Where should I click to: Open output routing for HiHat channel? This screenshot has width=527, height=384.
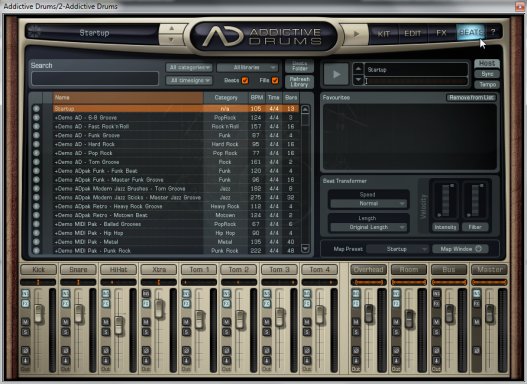tap(106, 361)
